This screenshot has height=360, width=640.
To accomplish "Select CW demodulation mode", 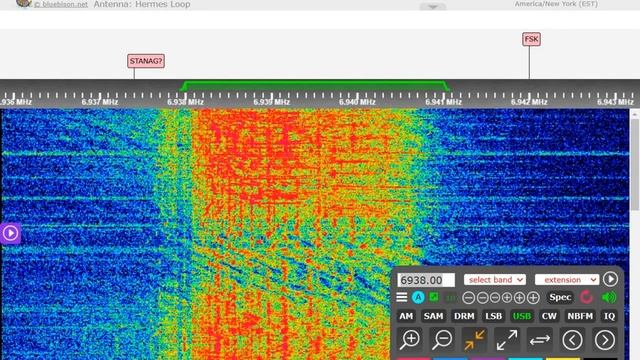I will click(549, 316).
